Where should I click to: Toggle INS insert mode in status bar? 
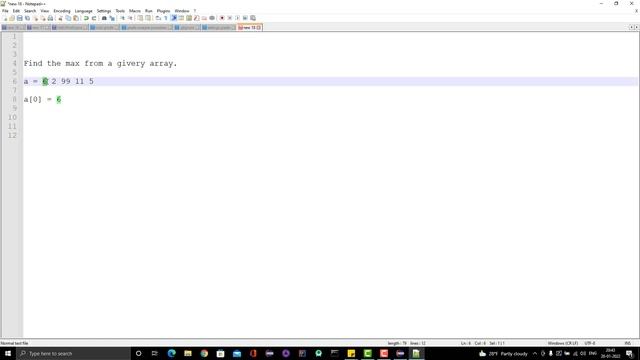628,343
